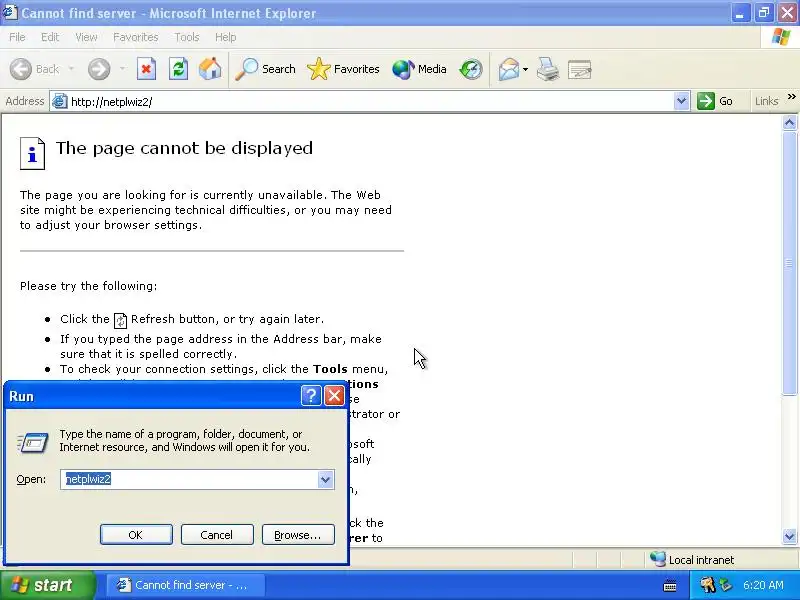Screen dimensions: 800x600
Task: Expand the Mail button dropdown arrow
Action: pos(526,69)
